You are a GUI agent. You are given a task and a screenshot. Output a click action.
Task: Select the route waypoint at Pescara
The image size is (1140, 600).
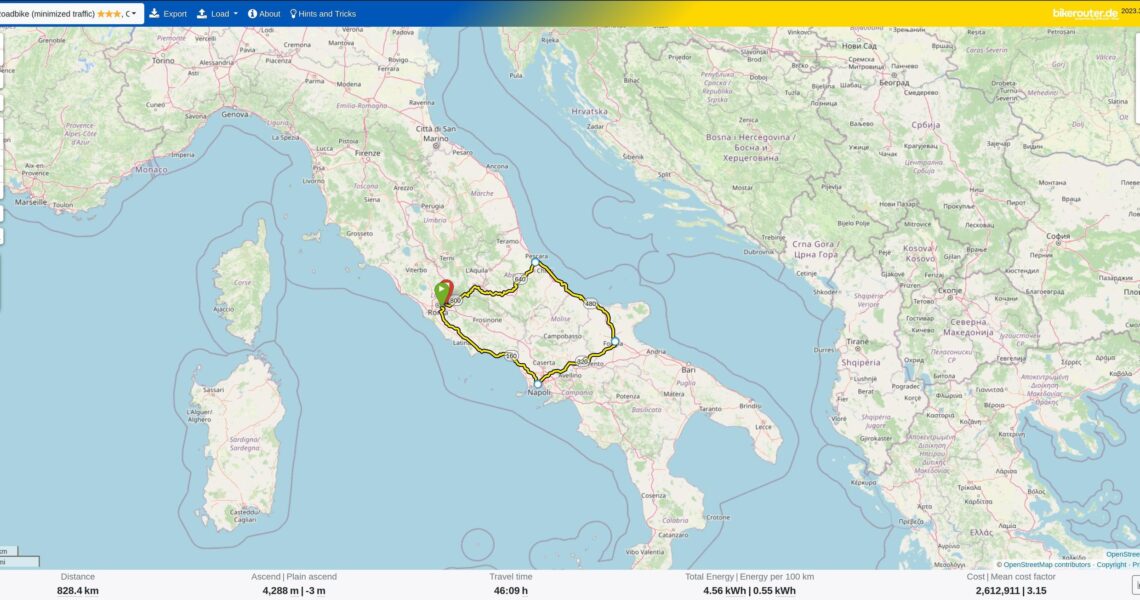(x=534, y=262)
